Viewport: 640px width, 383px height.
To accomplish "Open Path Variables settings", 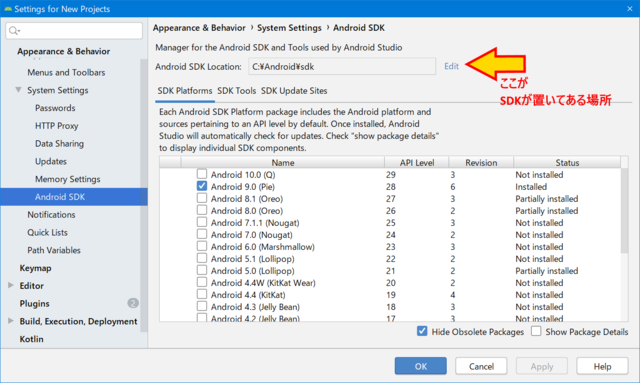I will point(54,250).
